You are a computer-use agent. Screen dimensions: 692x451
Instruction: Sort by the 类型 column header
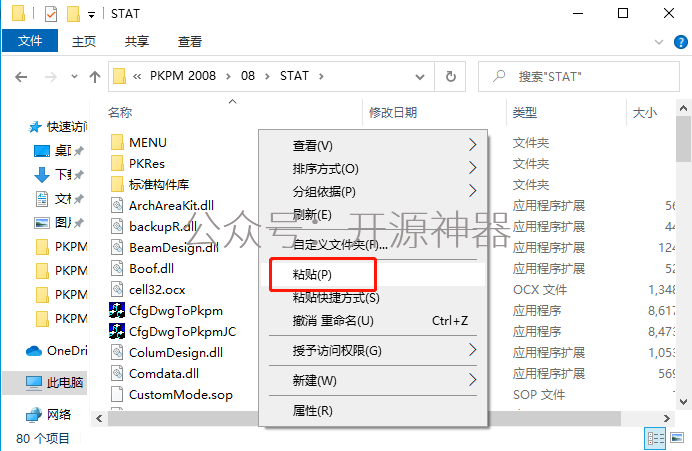click(x=525, y=113)
